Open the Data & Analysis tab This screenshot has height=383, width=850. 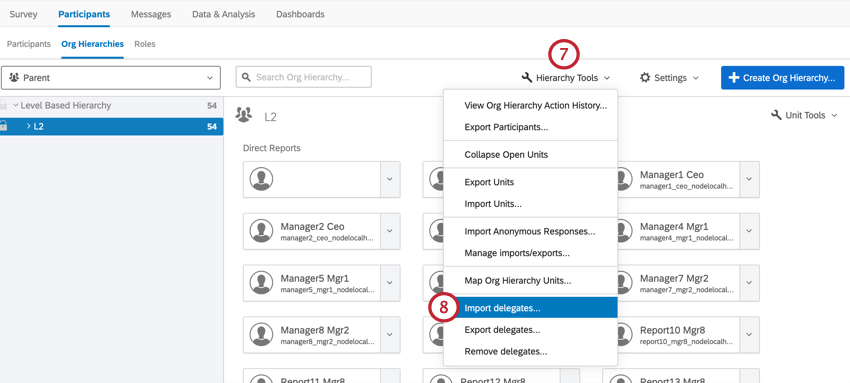223,15
